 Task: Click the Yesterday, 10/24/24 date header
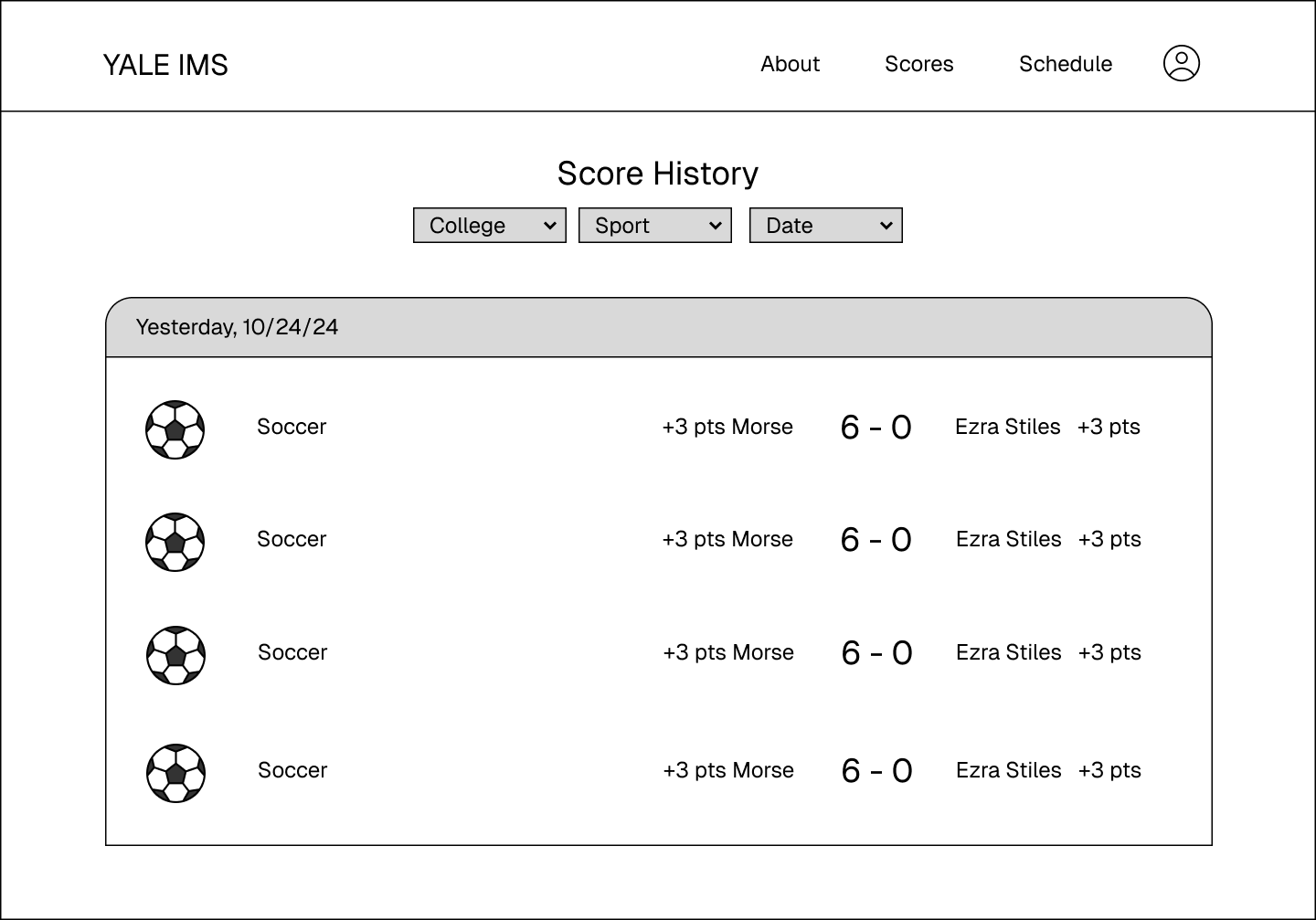coord(237,327)
